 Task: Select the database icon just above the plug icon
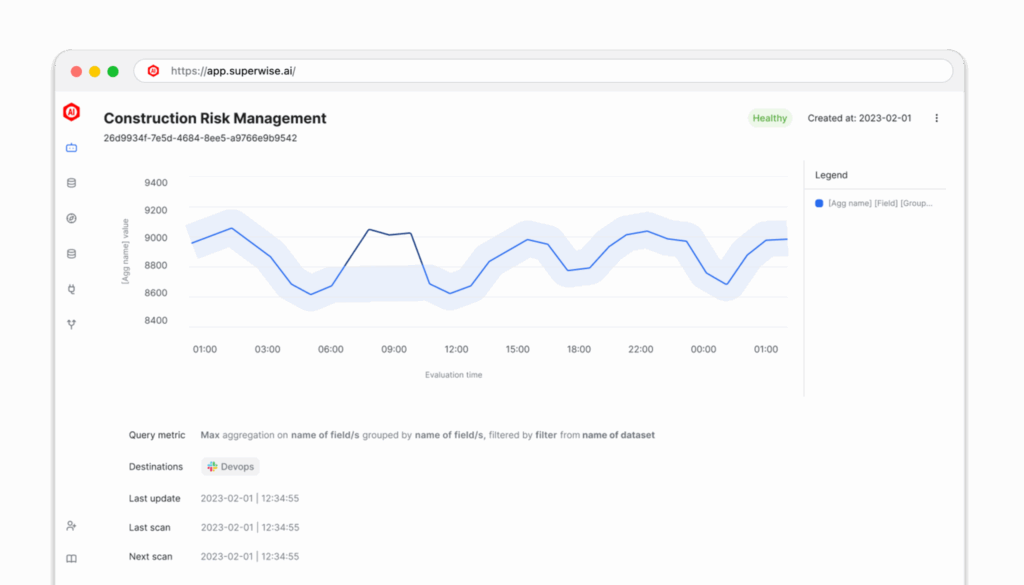click(71, 253)
